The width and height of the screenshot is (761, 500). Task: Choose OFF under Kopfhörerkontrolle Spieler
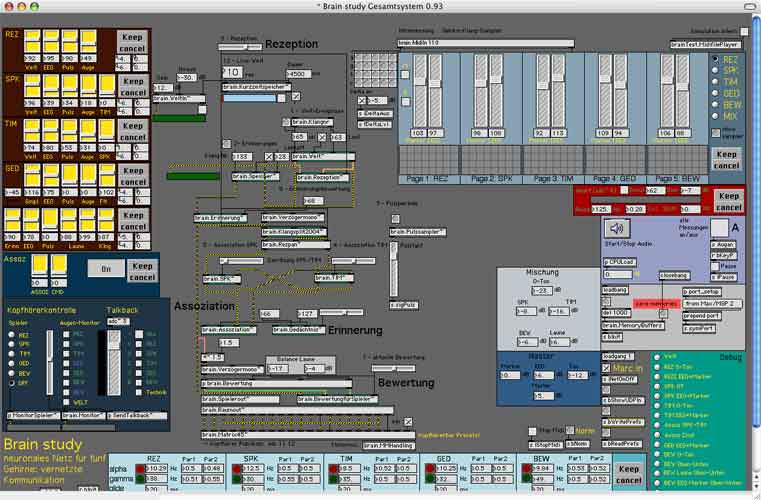[12, 383]
